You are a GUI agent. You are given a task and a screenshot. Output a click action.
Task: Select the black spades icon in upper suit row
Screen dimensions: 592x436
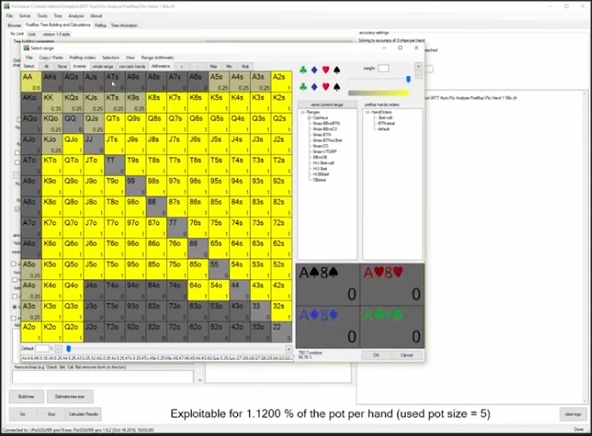pyautogui.click(x=337, y=70)
